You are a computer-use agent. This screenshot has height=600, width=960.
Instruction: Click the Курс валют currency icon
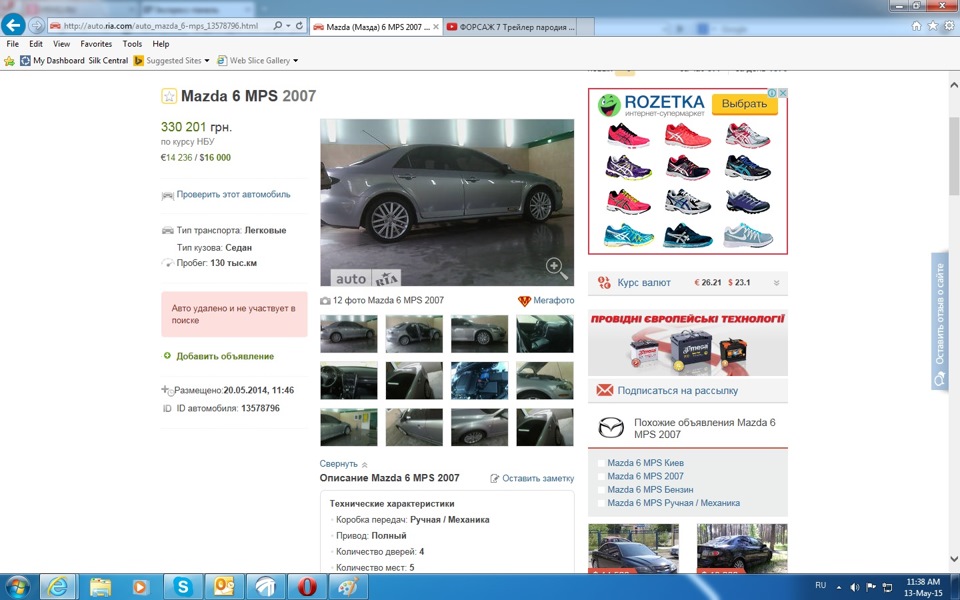(604, 282)
